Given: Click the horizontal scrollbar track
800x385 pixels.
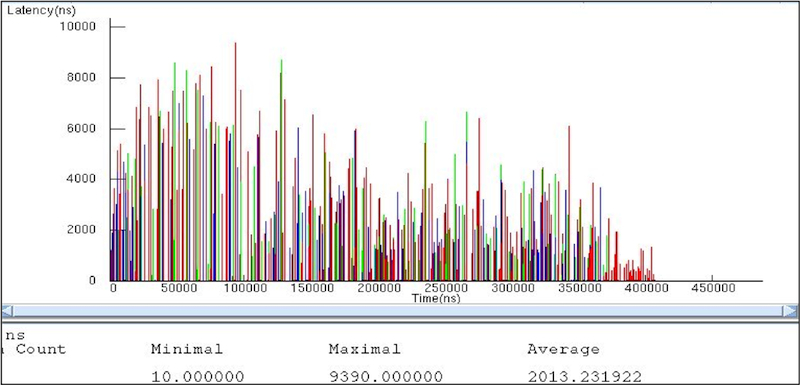Looking at the screenshot, I should 398,311.
